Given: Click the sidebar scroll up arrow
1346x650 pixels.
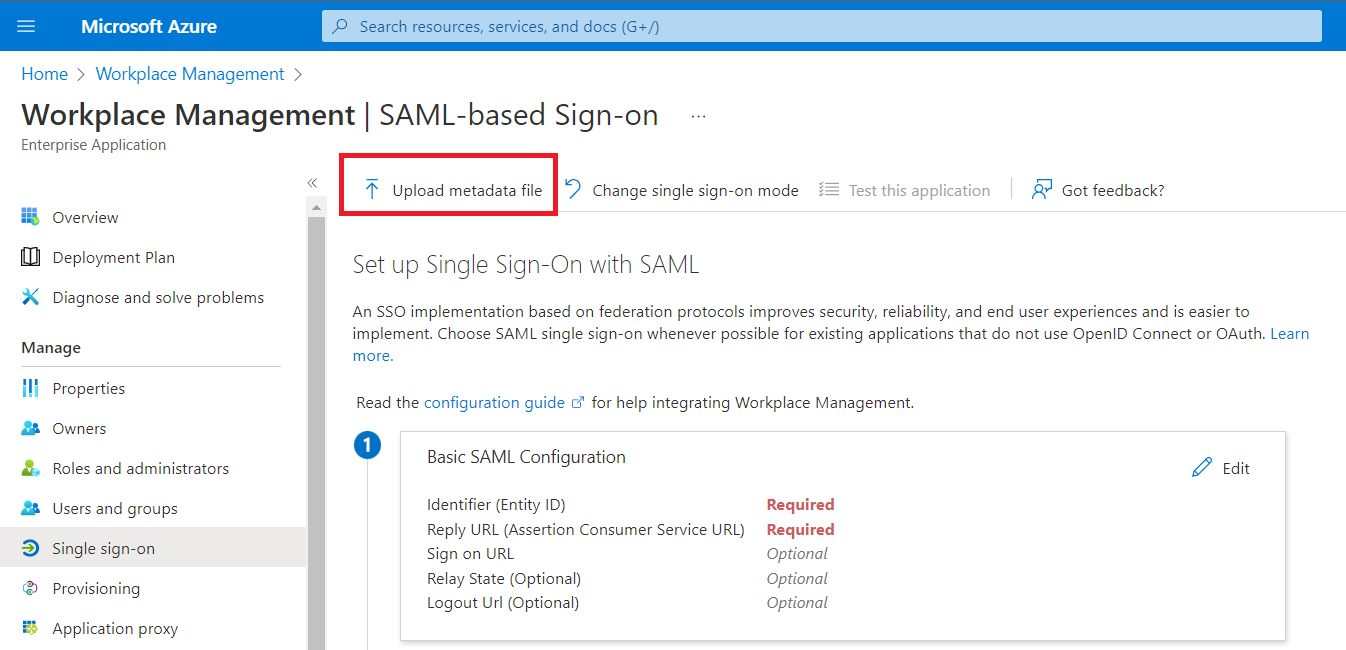Looking at the screenshot, I should click(x=316, y=207).
